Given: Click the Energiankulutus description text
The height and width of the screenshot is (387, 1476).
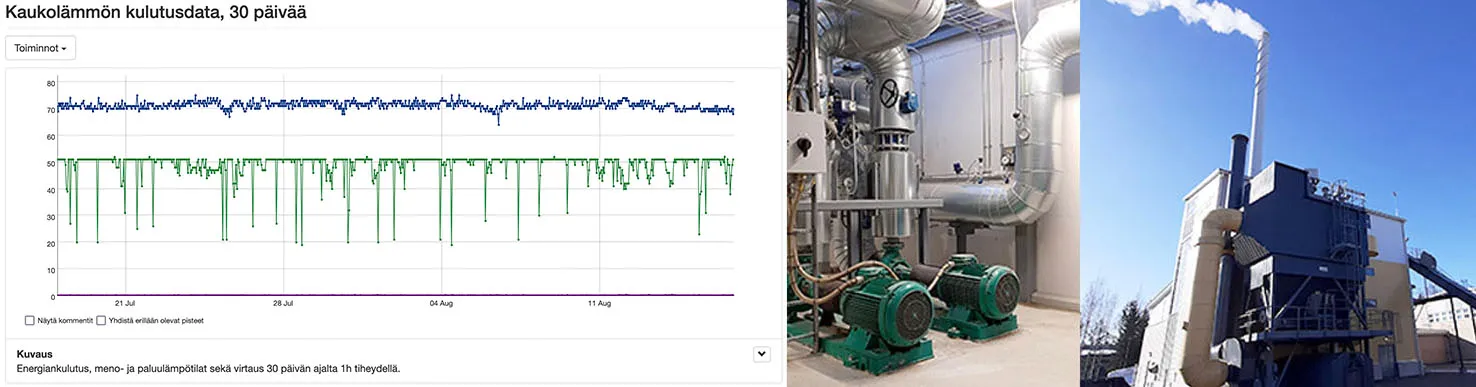Looking at the screenshot, I should click(209, 369).
